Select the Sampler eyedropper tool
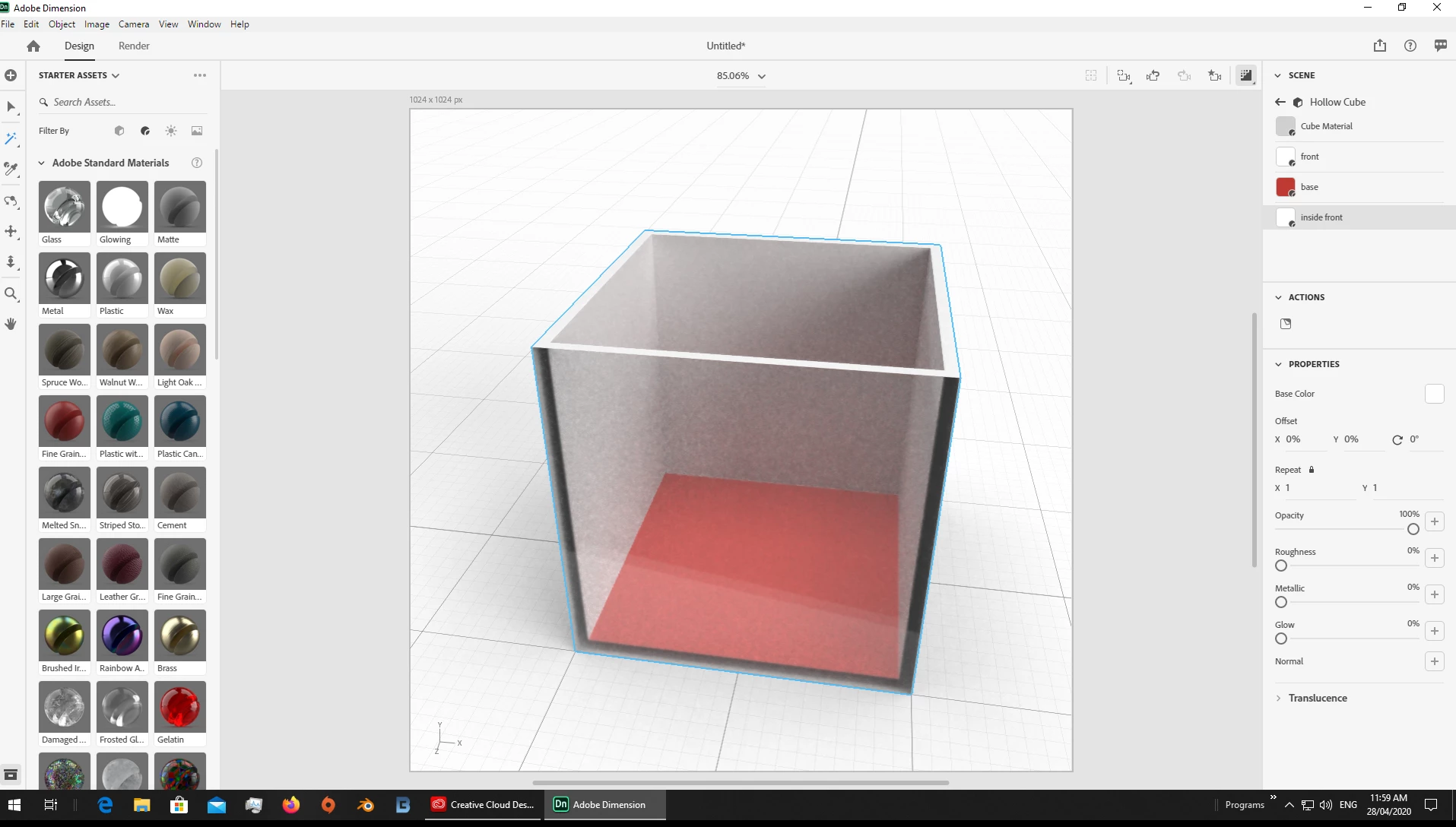Screen dimensions: 1456x827 [11, 170]
